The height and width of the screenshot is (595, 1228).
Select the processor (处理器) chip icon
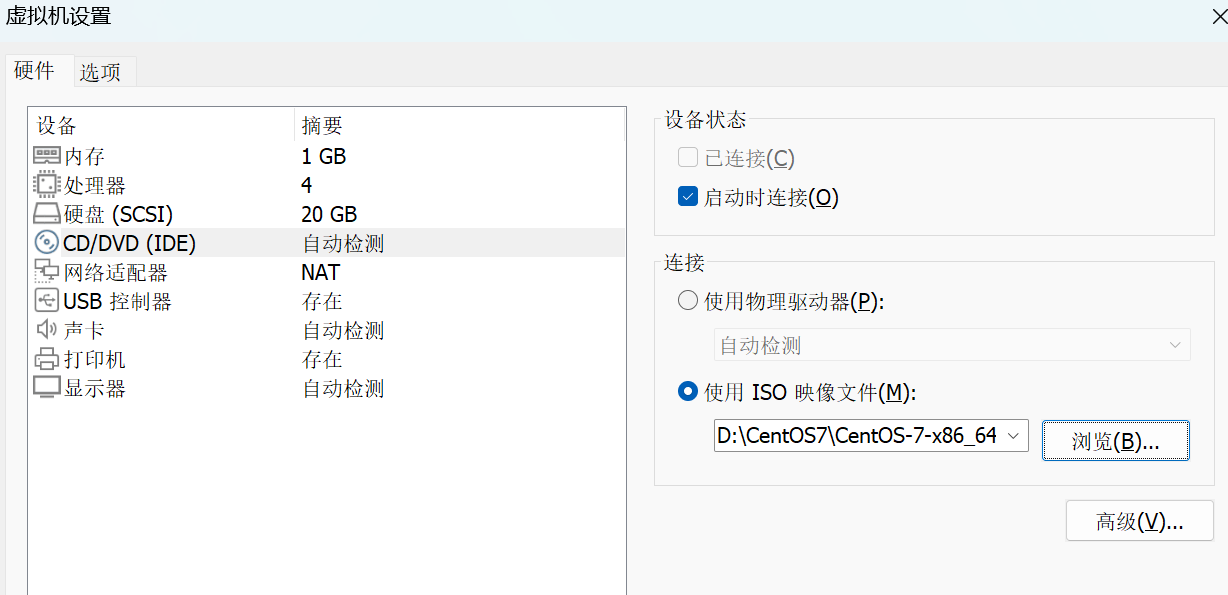[x=47, y=185]
